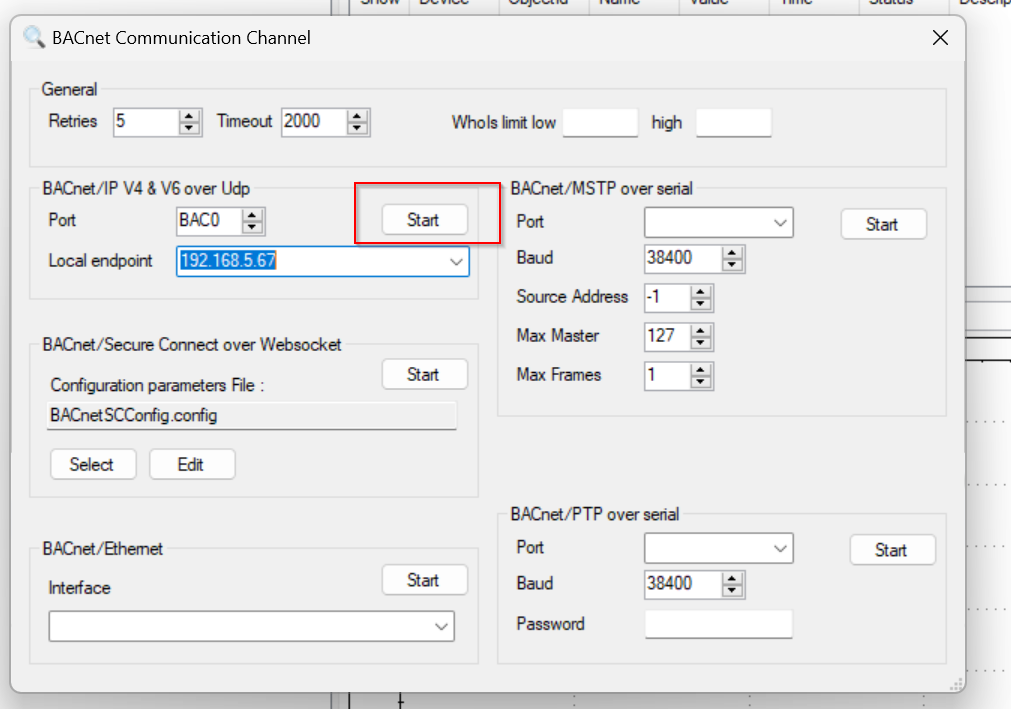1011x709 pixels.
Task: Increase Source Address with up arrow
Action: tap(700, 292)
